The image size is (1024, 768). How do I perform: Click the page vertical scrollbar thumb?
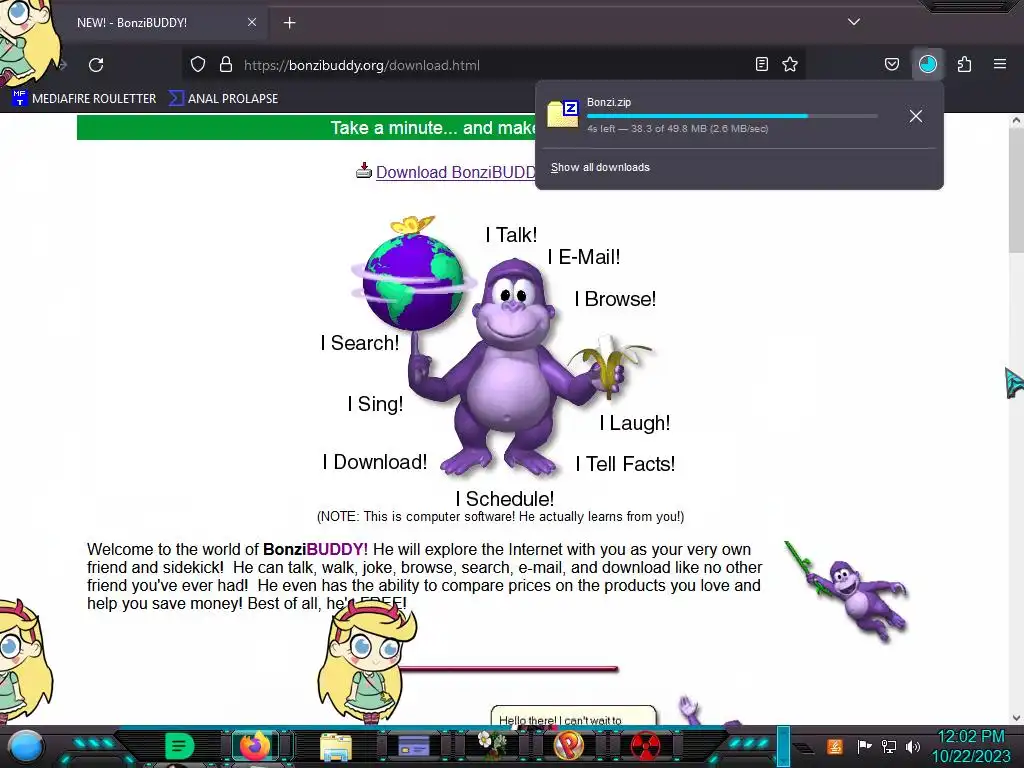pos(1016,189)
